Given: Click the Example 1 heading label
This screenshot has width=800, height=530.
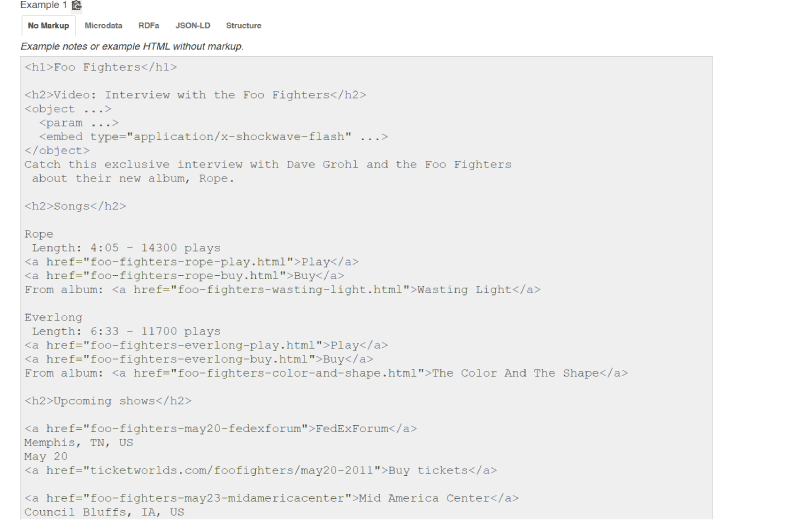Looking at the screenshot, I should tap(43, 5).
